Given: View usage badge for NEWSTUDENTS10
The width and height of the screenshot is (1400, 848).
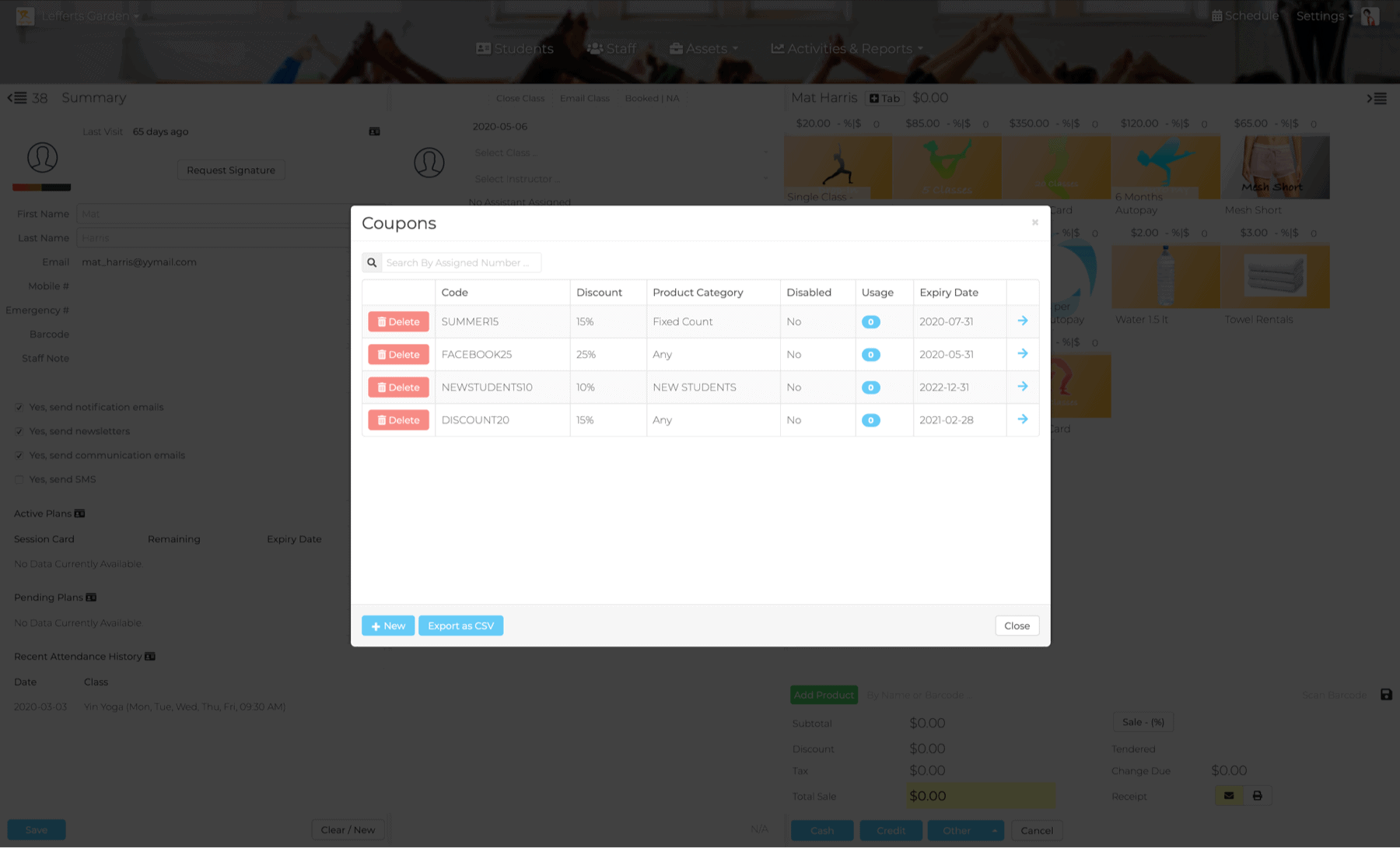Looking at the screenshot, I should tap(871, 387).
